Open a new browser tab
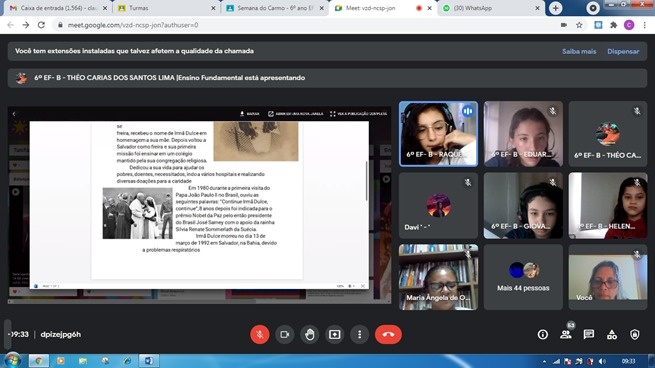Image resolution: width=655 pixels, height=368 pixels. point(555,8)
